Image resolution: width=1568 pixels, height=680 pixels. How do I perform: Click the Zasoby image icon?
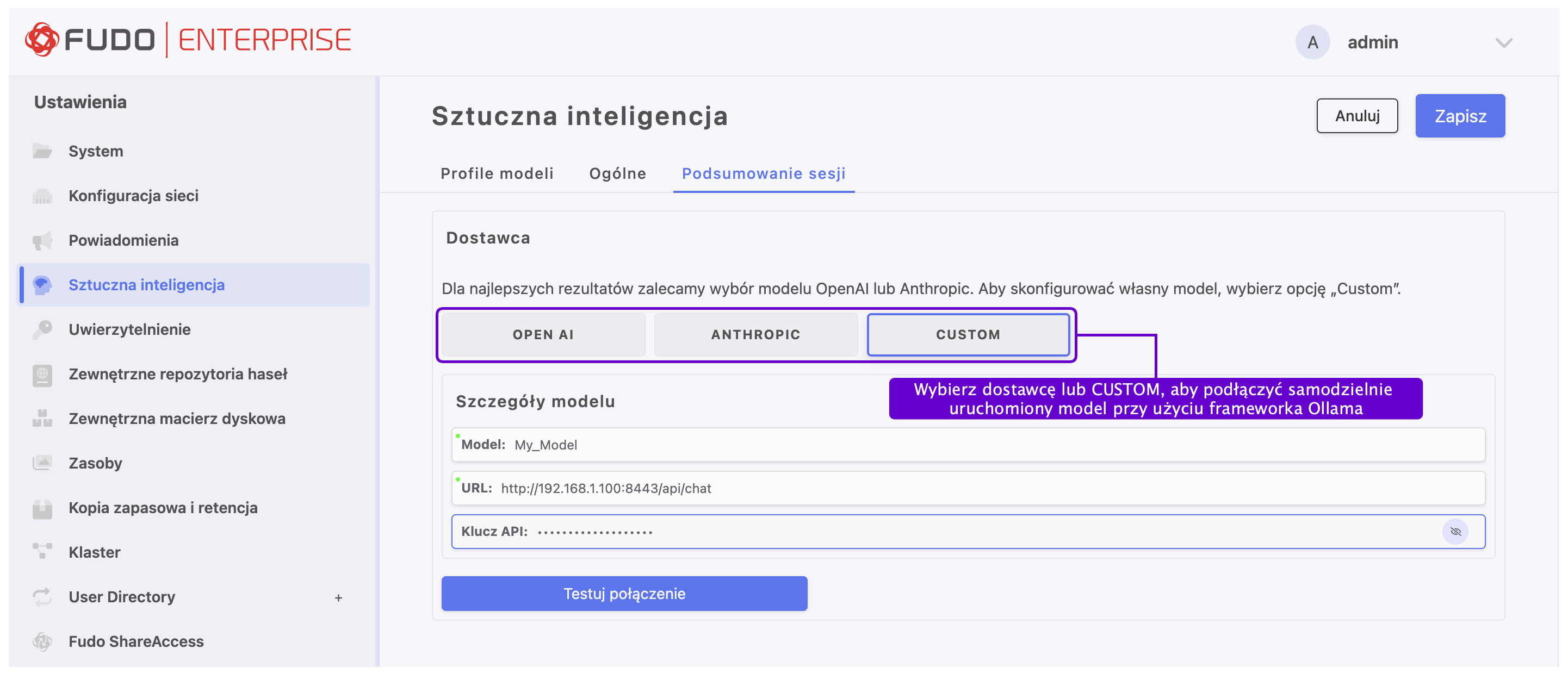click(x=42, y=463)
